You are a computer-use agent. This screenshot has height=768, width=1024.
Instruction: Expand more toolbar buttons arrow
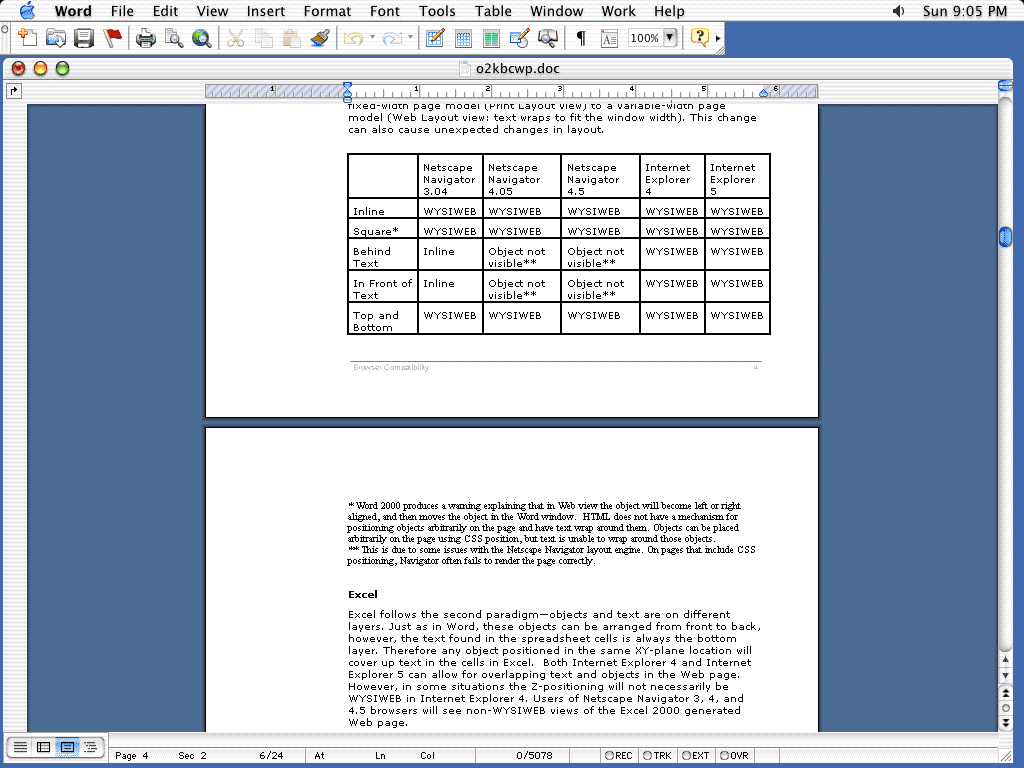coord(718,39)
